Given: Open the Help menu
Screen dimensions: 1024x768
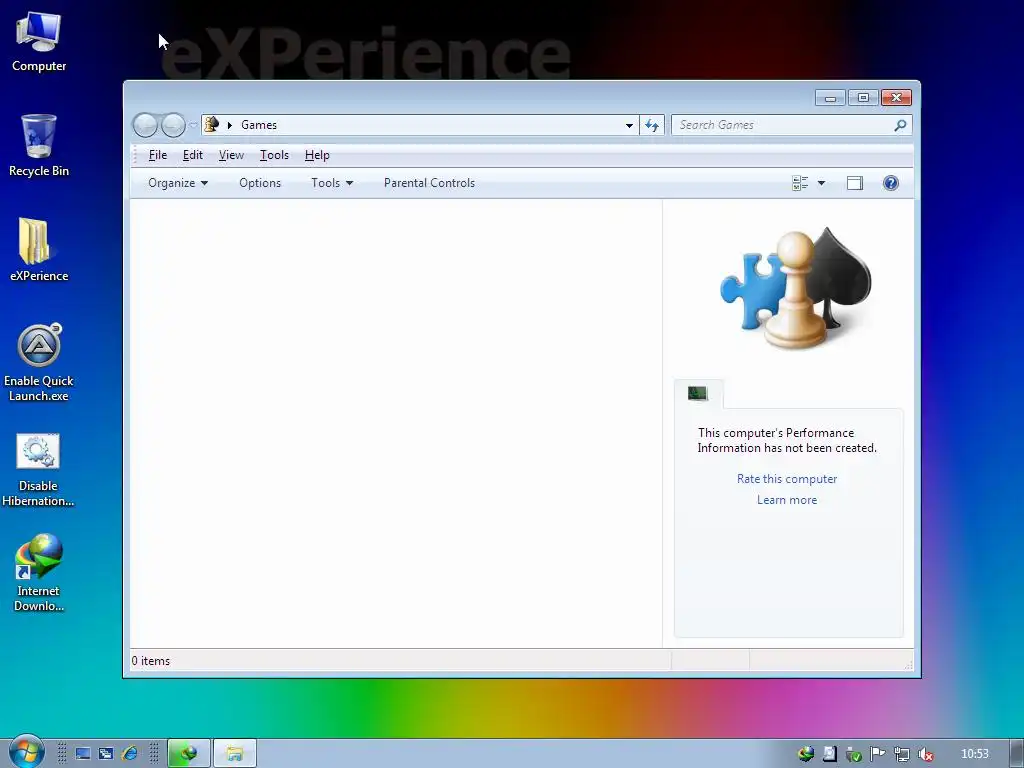Looking at the screenshot, I should [x=317, y=155].
